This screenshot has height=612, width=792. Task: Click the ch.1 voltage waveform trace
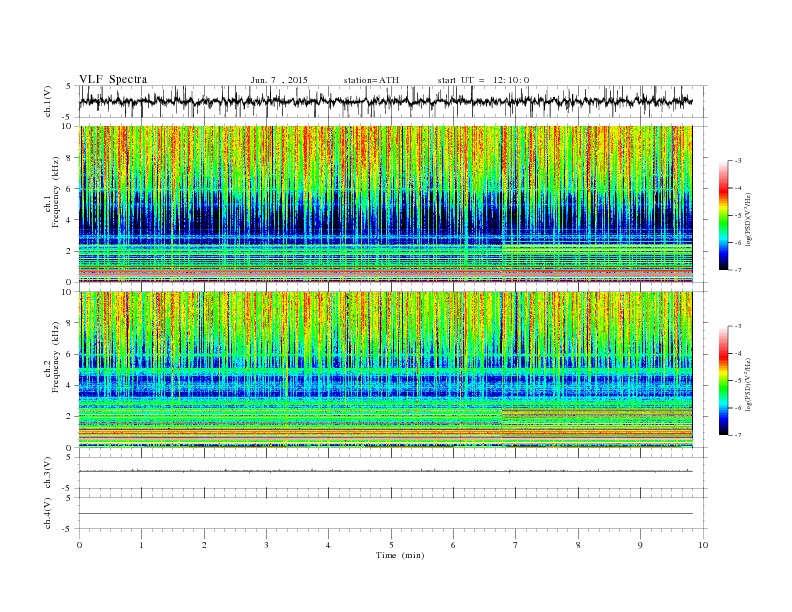click(x=385, y=101)
